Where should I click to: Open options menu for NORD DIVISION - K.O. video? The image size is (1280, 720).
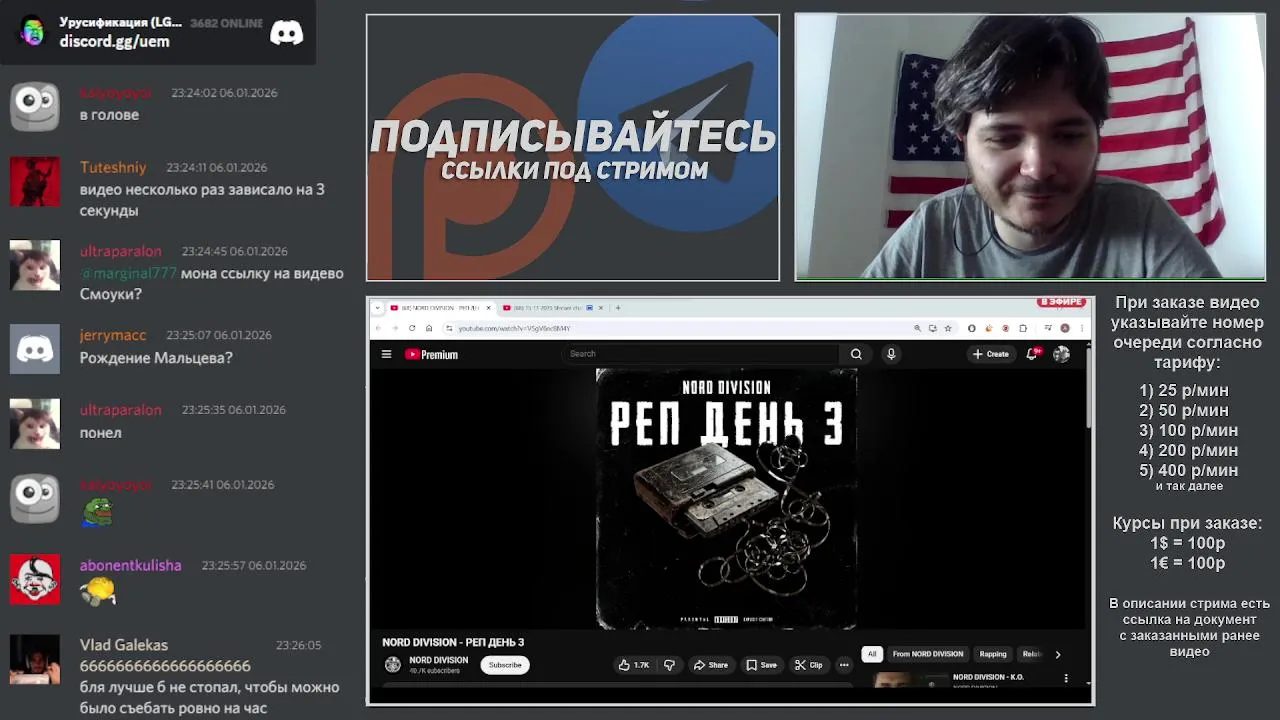[1066, 678]
